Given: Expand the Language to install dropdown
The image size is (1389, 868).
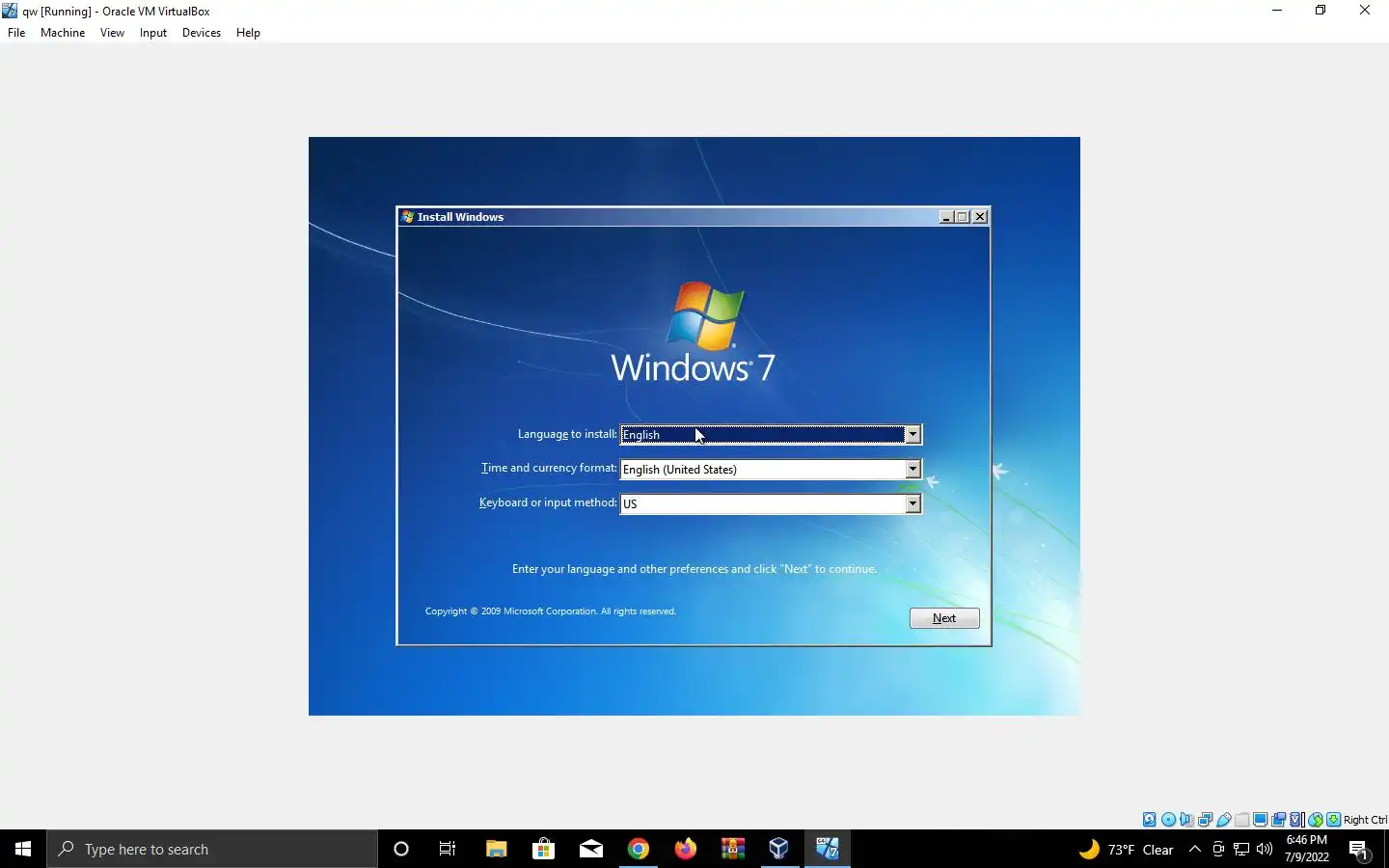Looking at the screenshot, I should [912, 435].
